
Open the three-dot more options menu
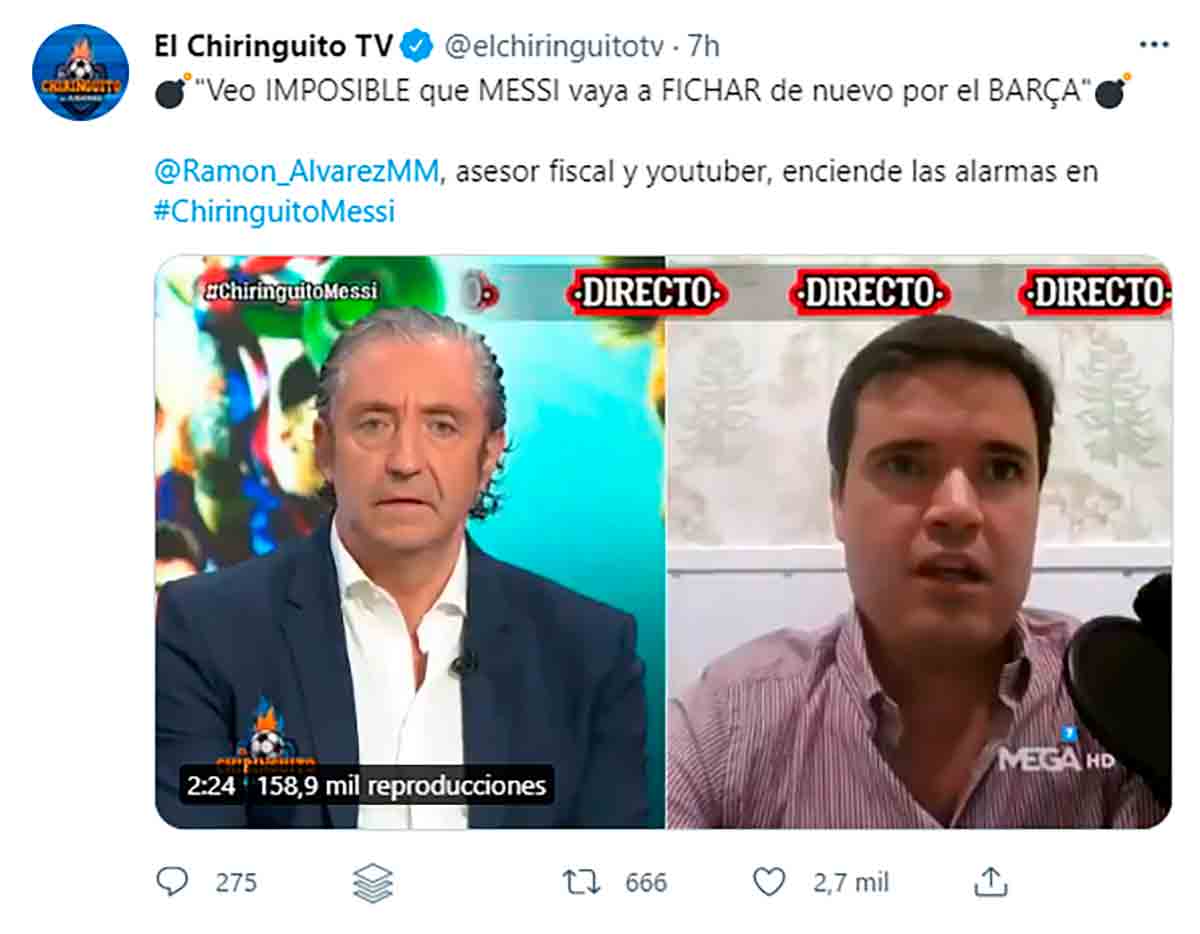point(1154,45)
